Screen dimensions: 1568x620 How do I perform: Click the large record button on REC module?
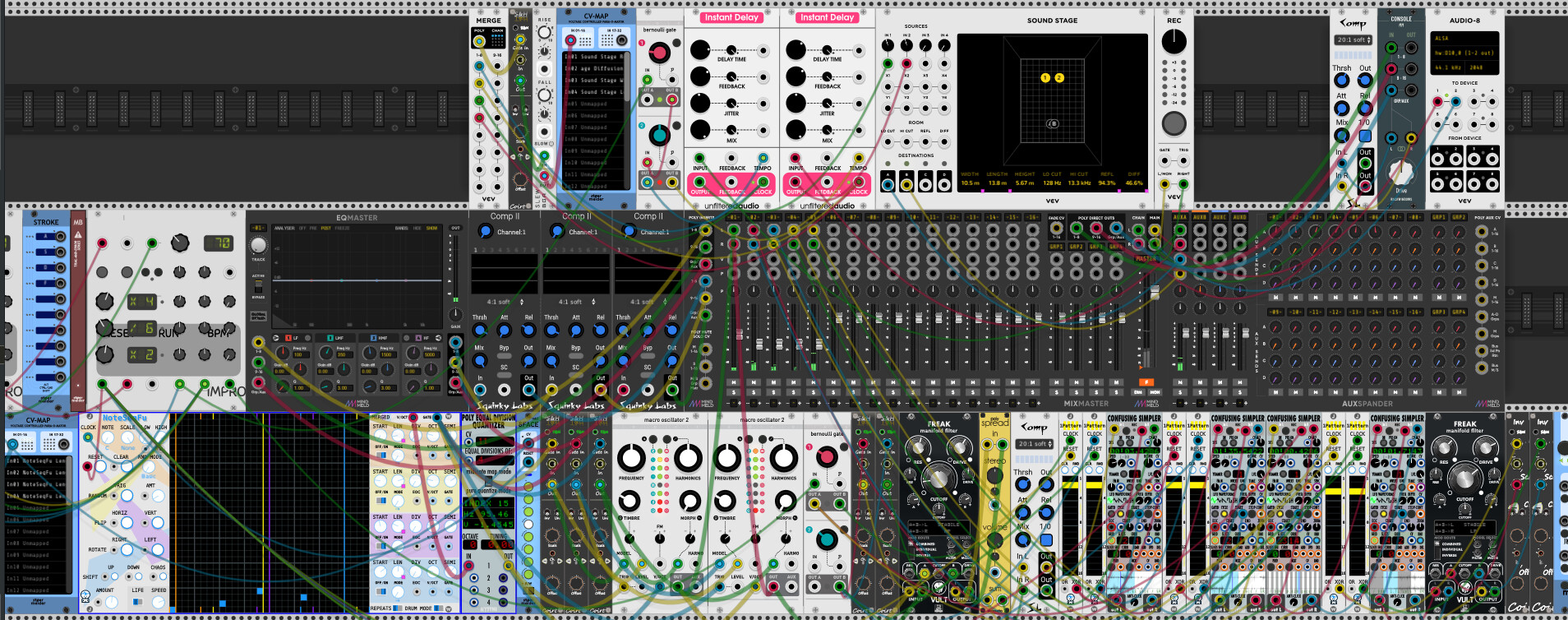1174,123
